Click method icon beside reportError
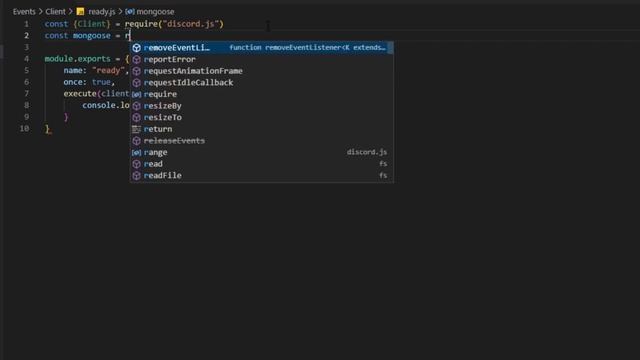 [x=137, y=59]
